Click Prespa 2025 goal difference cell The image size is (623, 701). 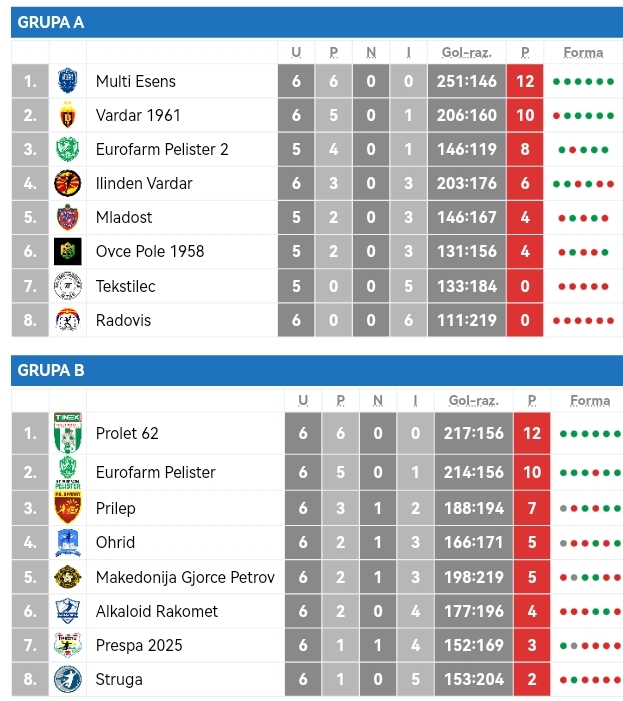(473, 645)
